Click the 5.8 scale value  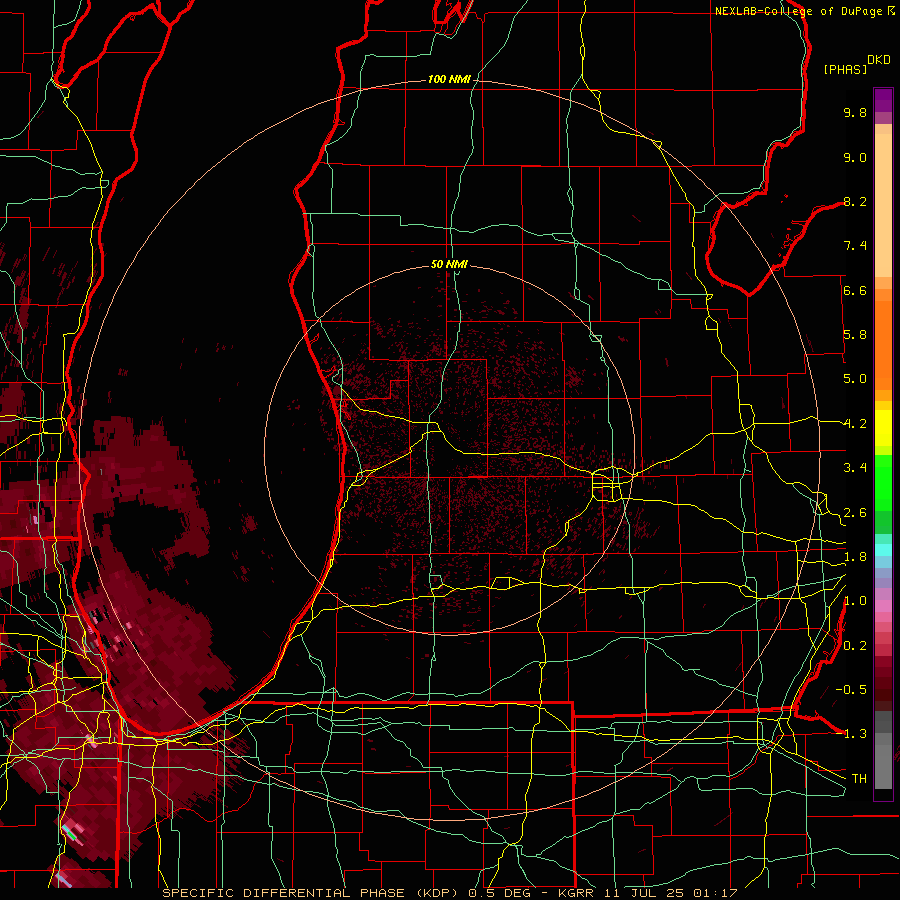click(x=855, y=335)
